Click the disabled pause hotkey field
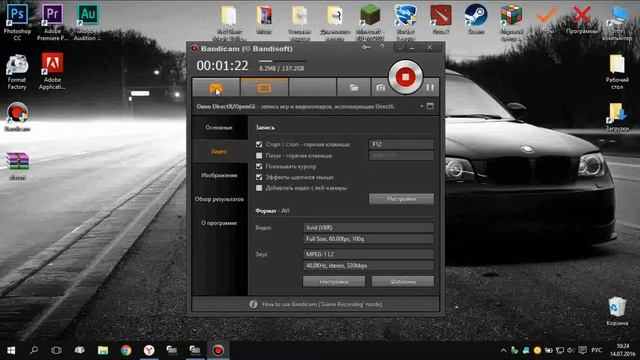640x360 pixels. [401, 156]
